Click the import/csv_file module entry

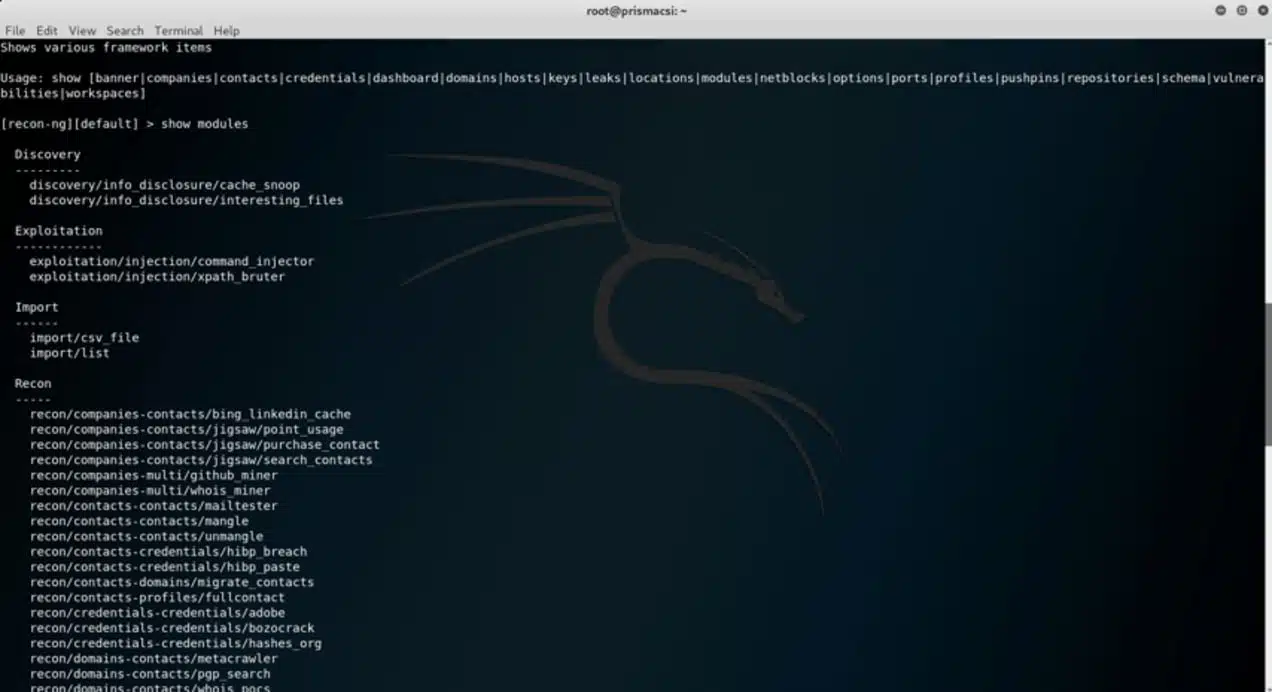coord(84,338)
